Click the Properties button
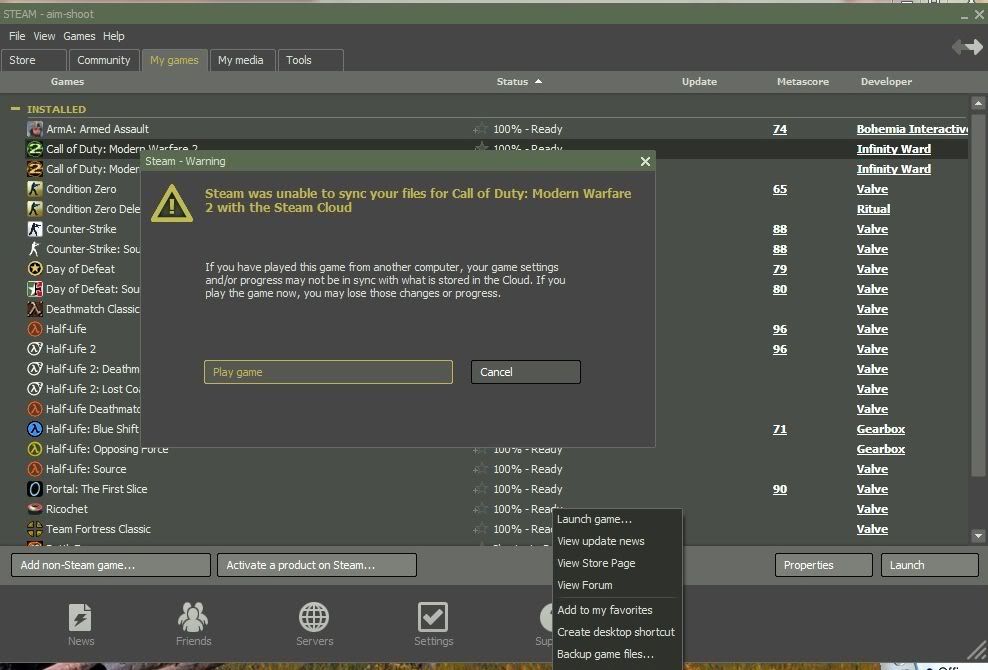 point(824,565)
